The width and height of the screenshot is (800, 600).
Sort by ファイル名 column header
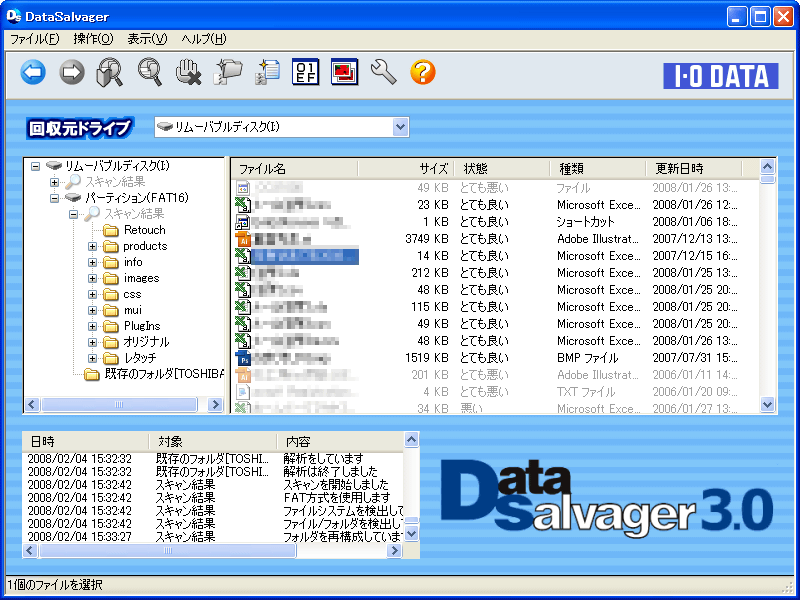click(294, 168)
